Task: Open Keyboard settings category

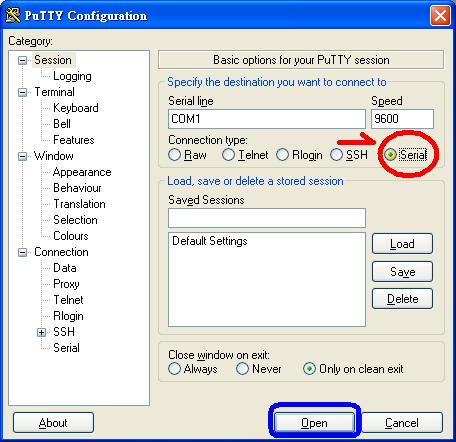Action: click(76, 108)
